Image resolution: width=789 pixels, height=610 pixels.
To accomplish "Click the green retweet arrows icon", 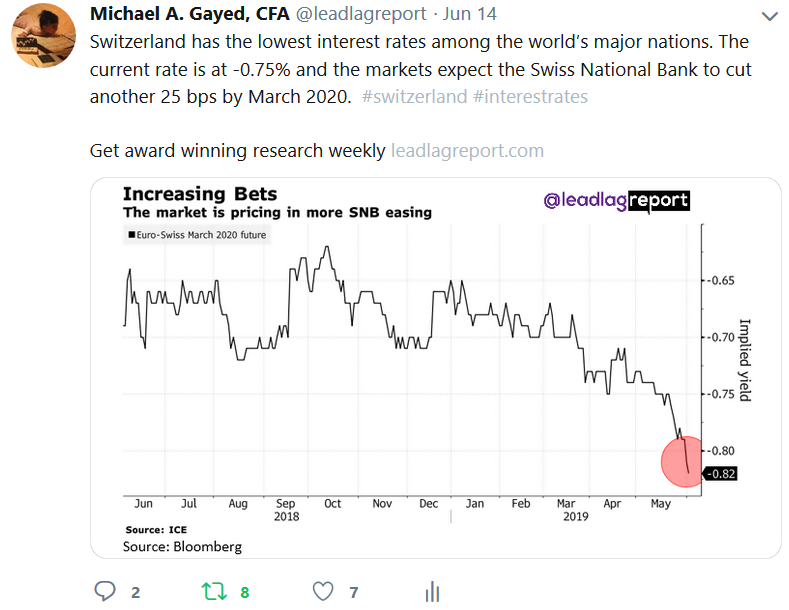I will click(x=214, y=592).
